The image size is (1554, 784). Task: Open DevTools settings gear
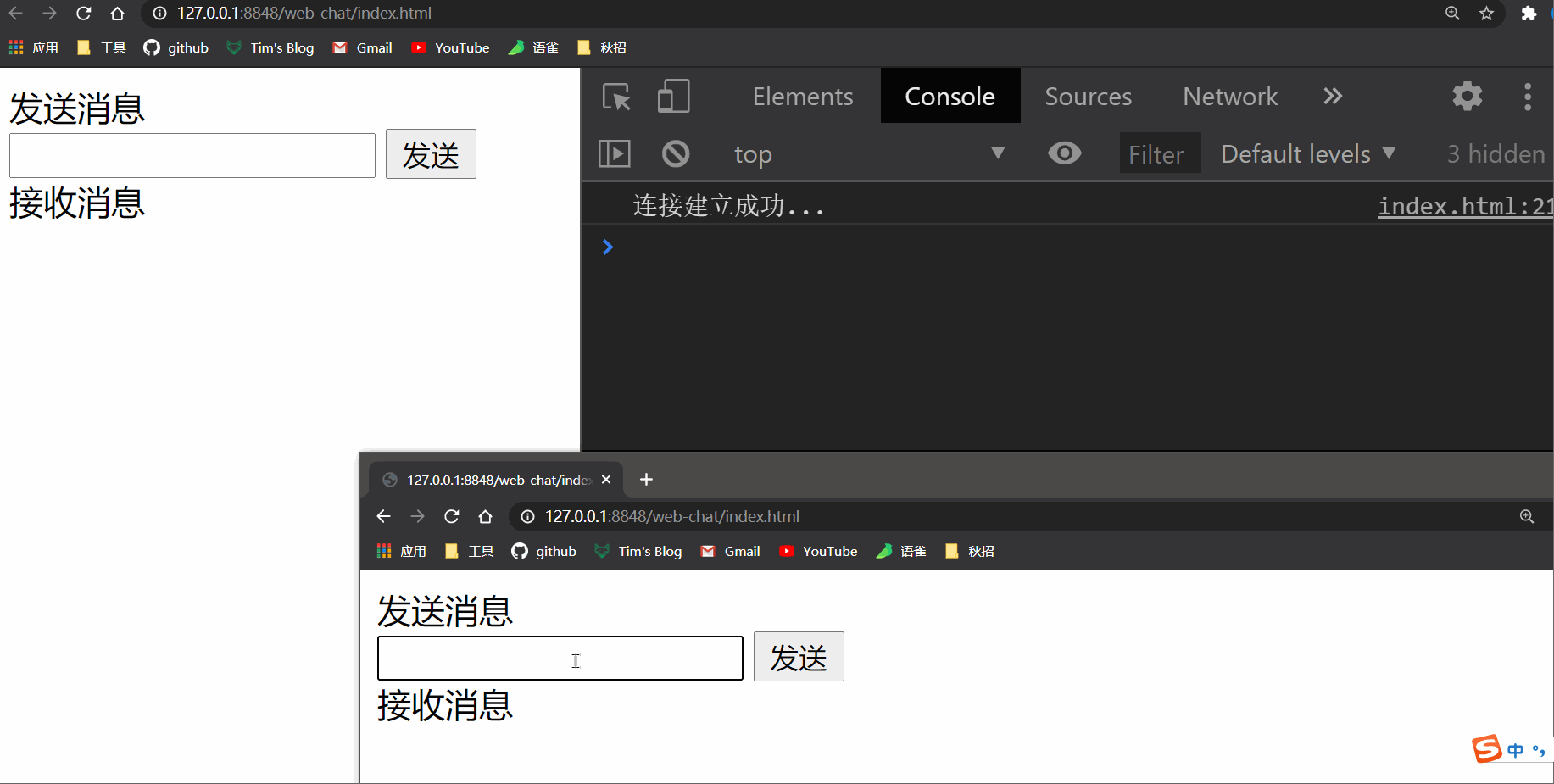(1467, 97)
